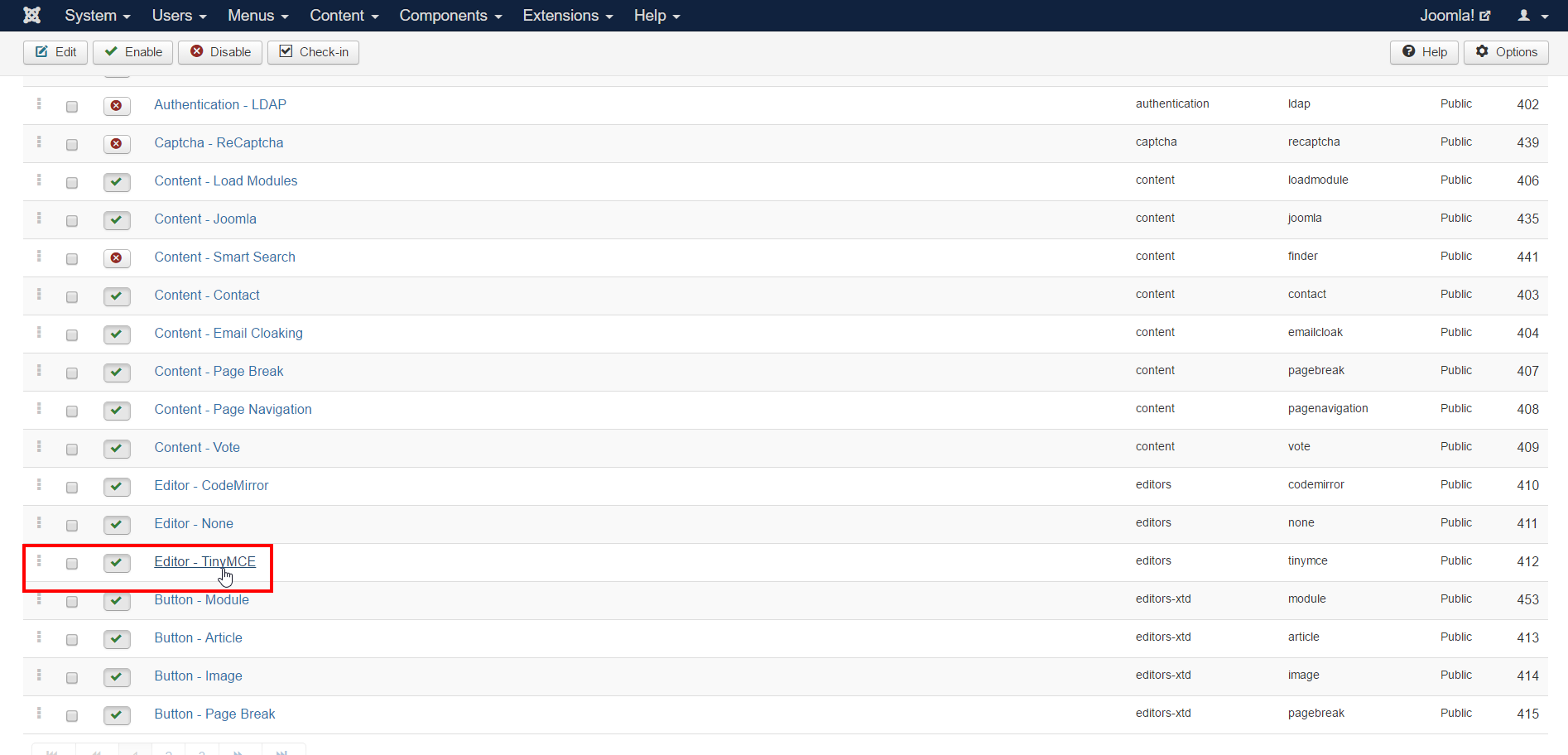Toggle status icon for Captcha - ReCaptcha
1568x755 pixels.
[x=117, y=143]
